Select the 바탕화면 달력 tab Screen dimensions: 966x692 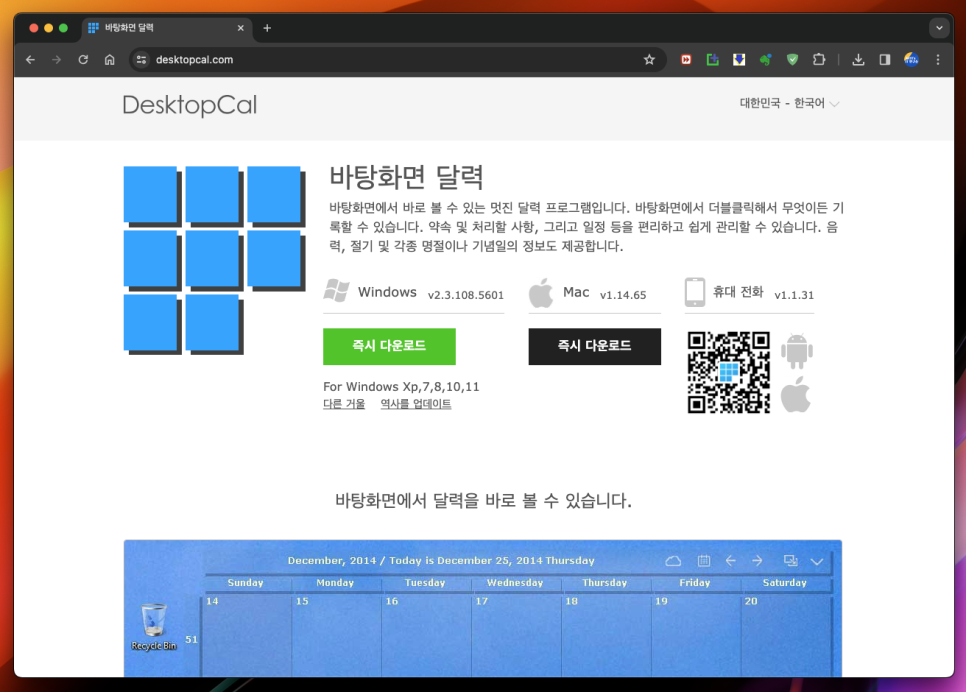[164, 28]
